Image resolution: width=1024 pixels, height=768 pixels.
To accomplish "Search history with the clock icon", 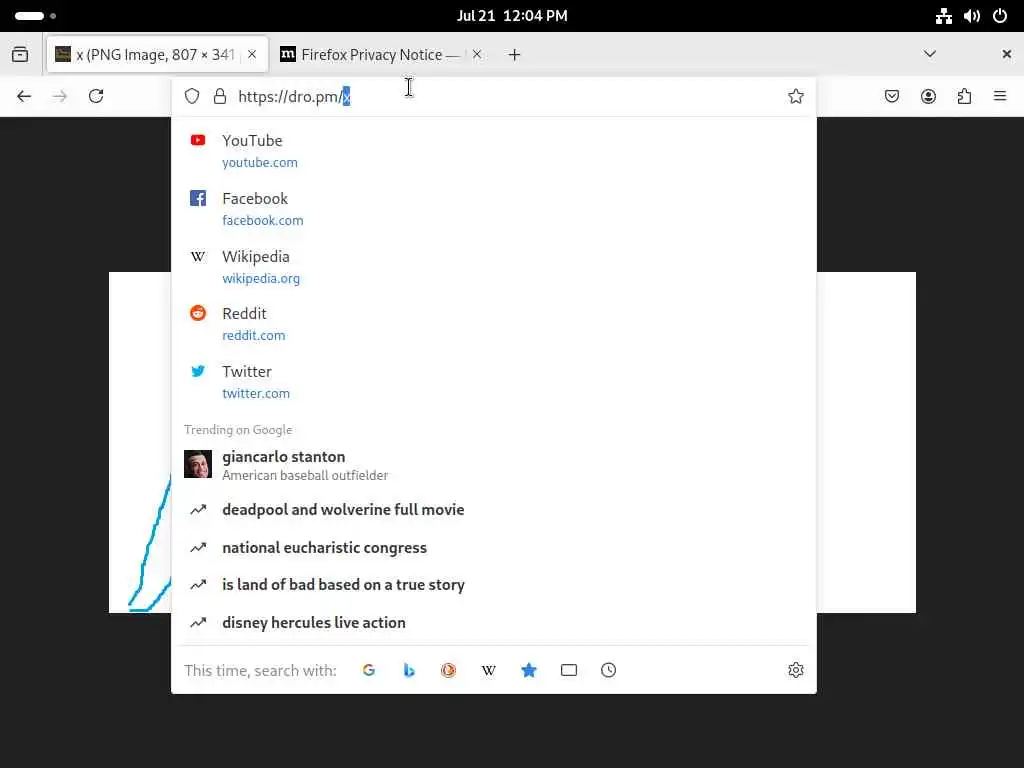I will [609, 670].
